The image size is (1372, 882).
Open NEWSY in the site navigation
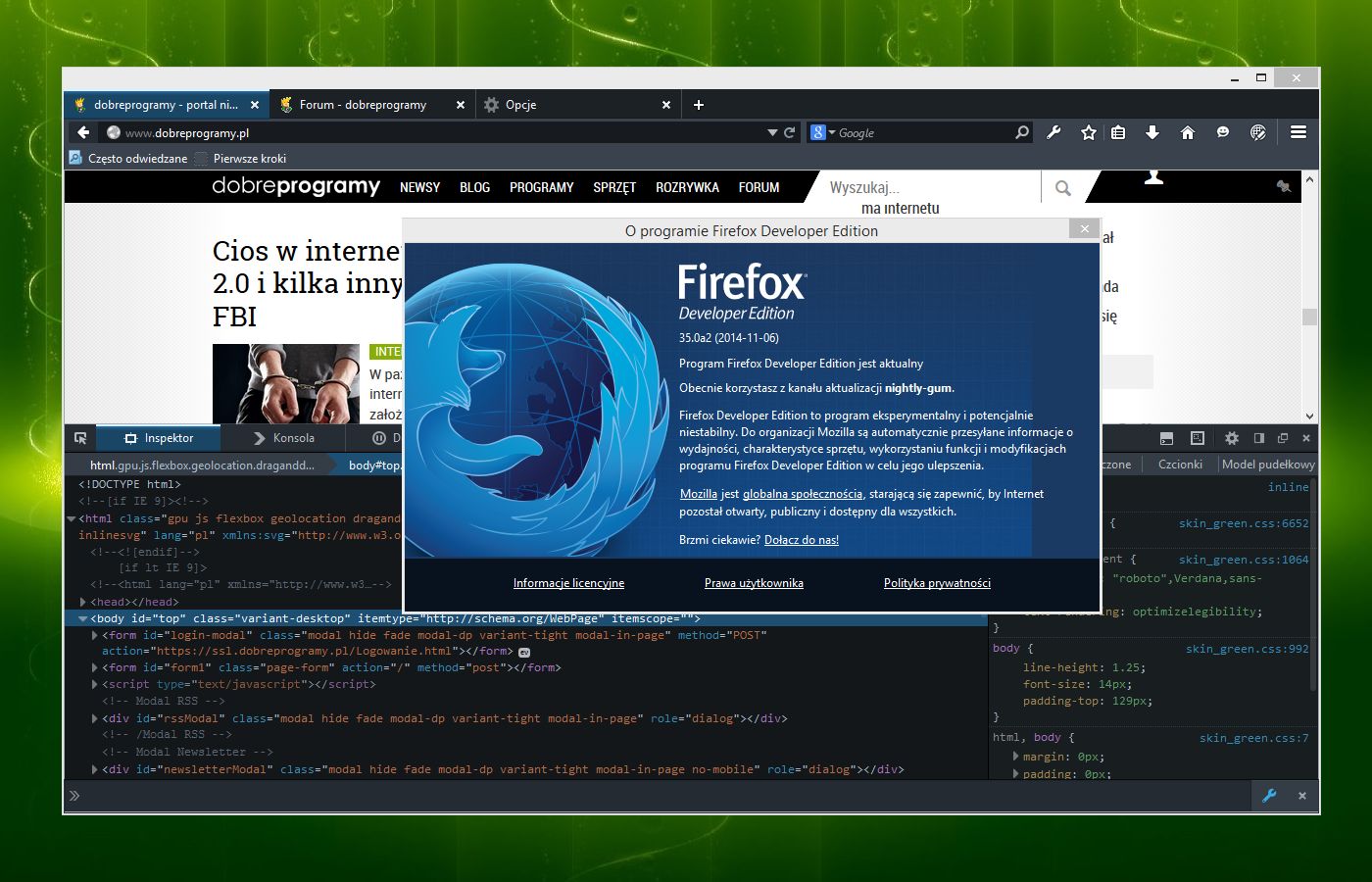point(419,187)
